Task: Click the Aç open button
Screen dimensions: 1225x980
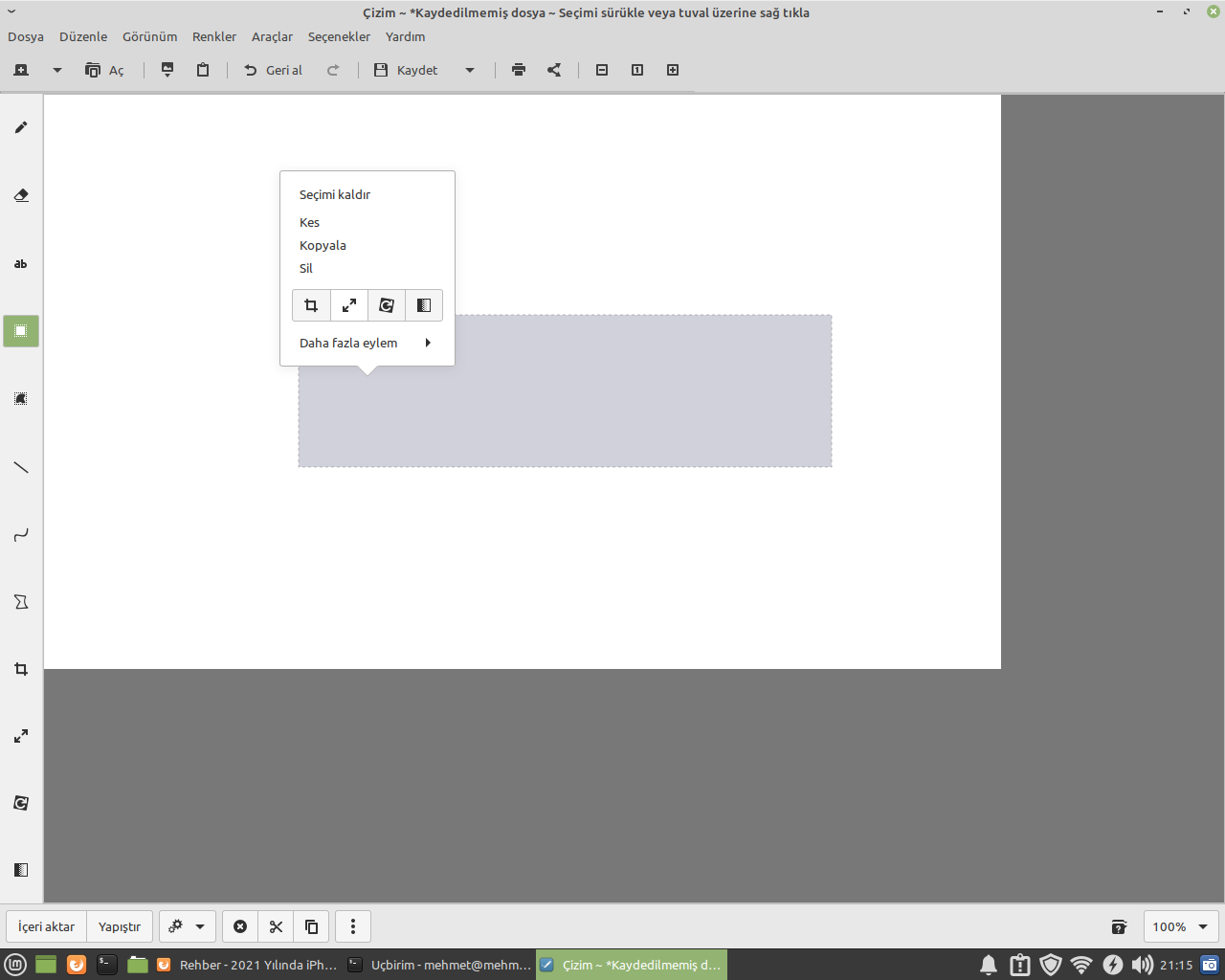Action: click(104, 70)
